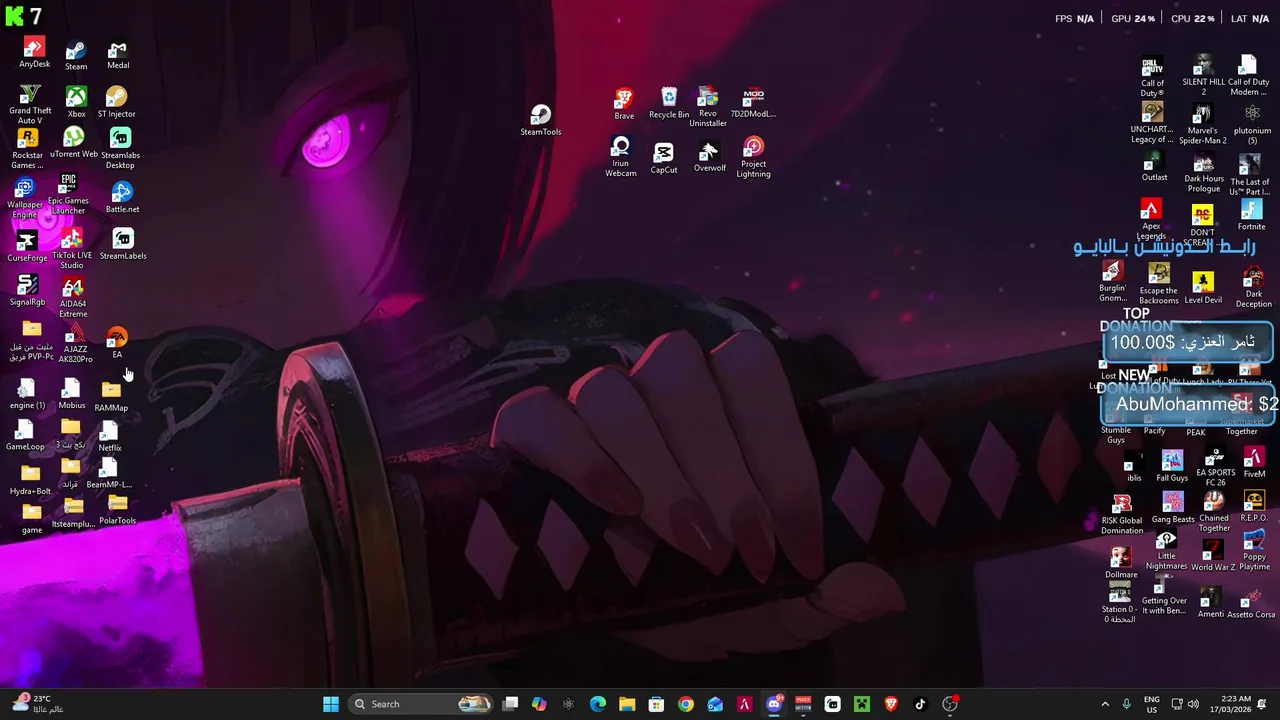Open the SignalRgb shortcut
The image size is (1280, 720).
point(27,291)
